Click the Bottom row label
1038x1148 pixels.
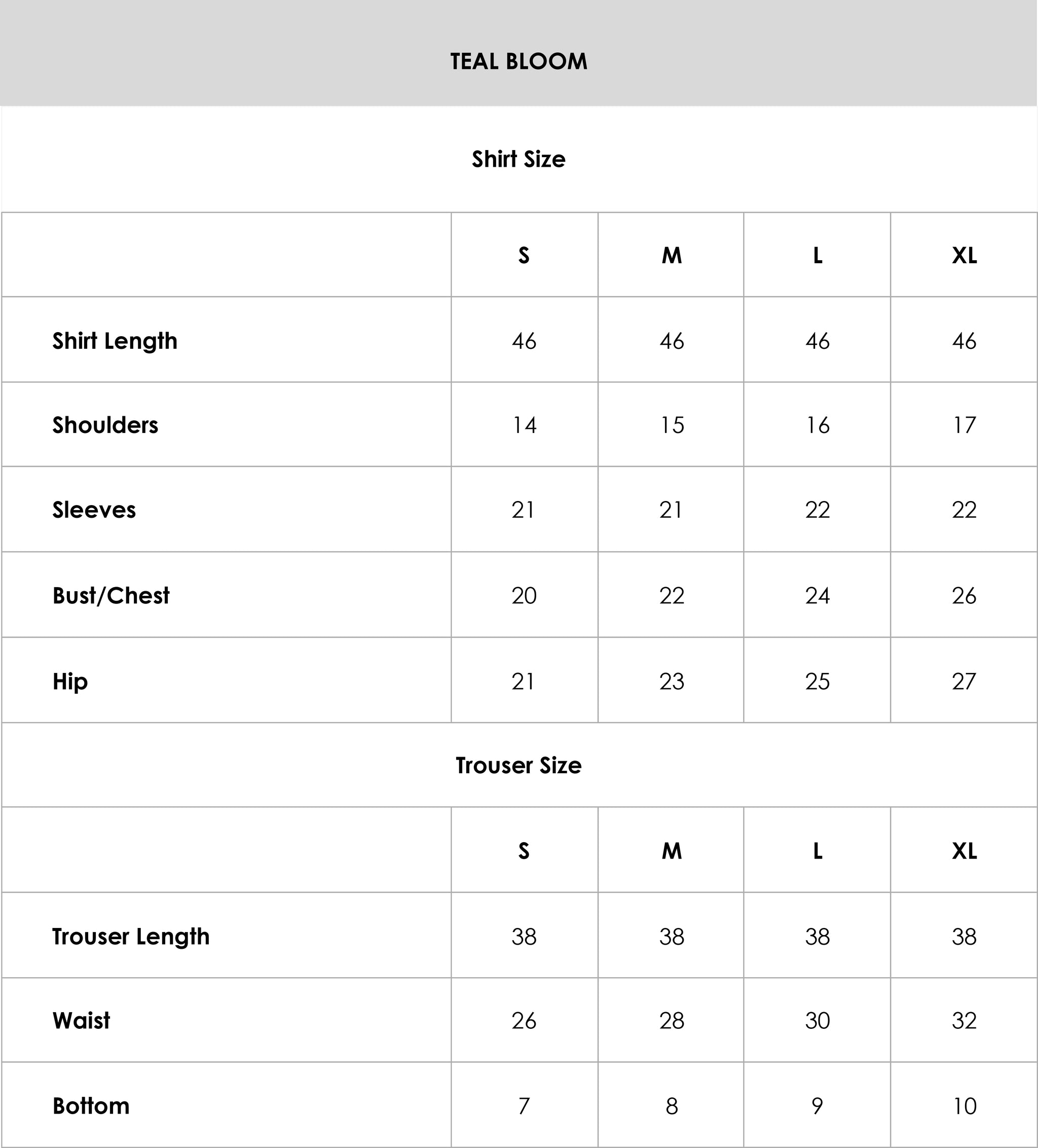click(x=91, y=1106)
